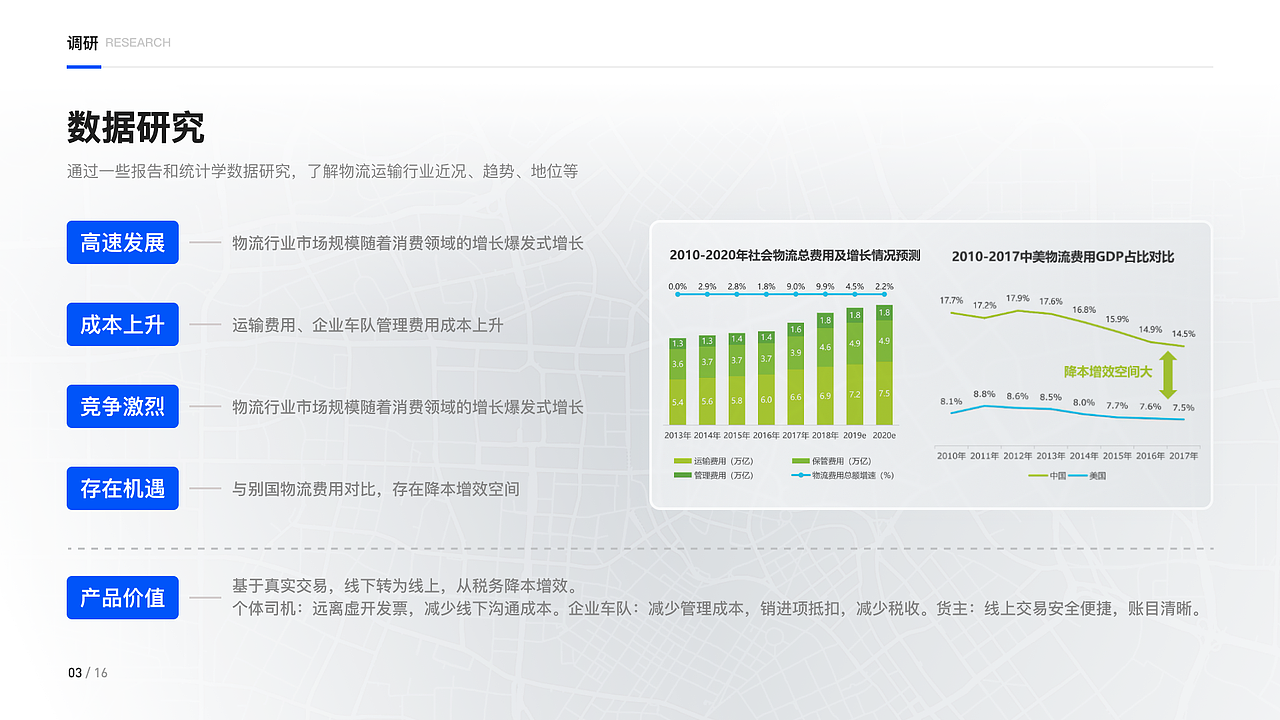Click the 8.1% data label on the 美国 line
The width and height of the screenshot is (1280, 720).
click(x=951, y=402)
